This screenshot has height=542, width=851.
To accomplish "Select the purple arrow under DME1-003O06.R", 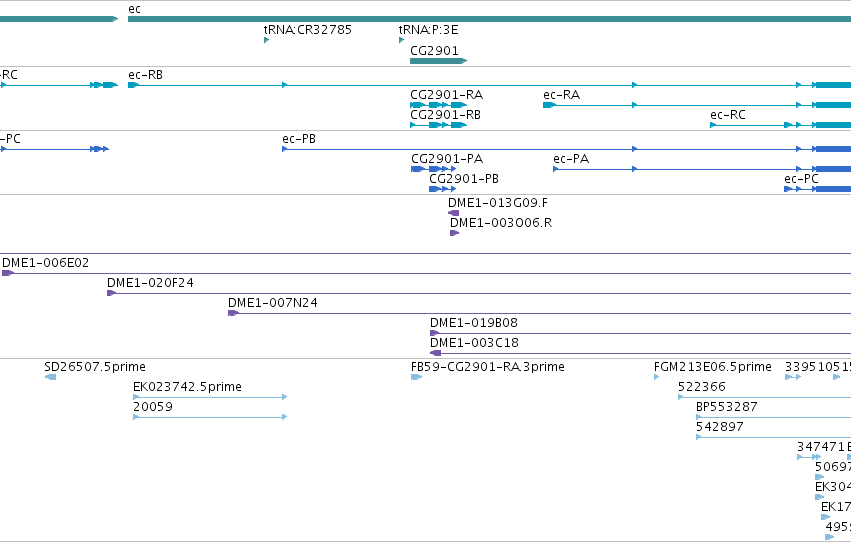I will click(x=454, y=233).
